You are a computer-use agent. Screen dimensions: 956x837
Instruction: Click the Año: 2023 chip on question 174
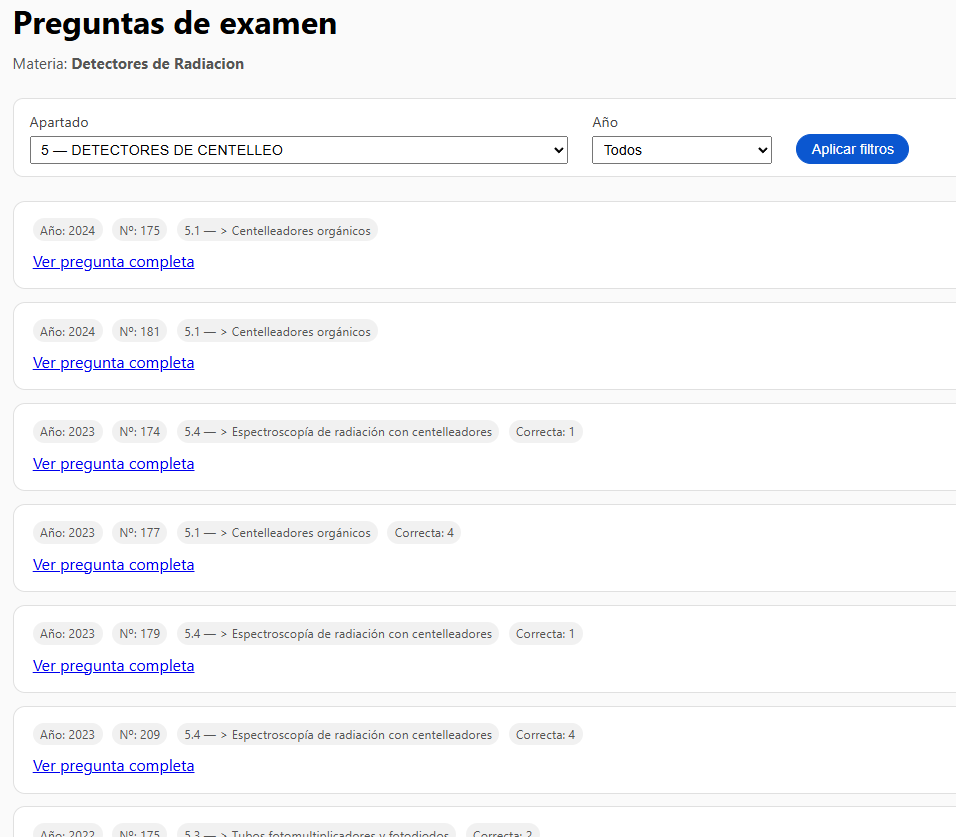pos(68,432)
